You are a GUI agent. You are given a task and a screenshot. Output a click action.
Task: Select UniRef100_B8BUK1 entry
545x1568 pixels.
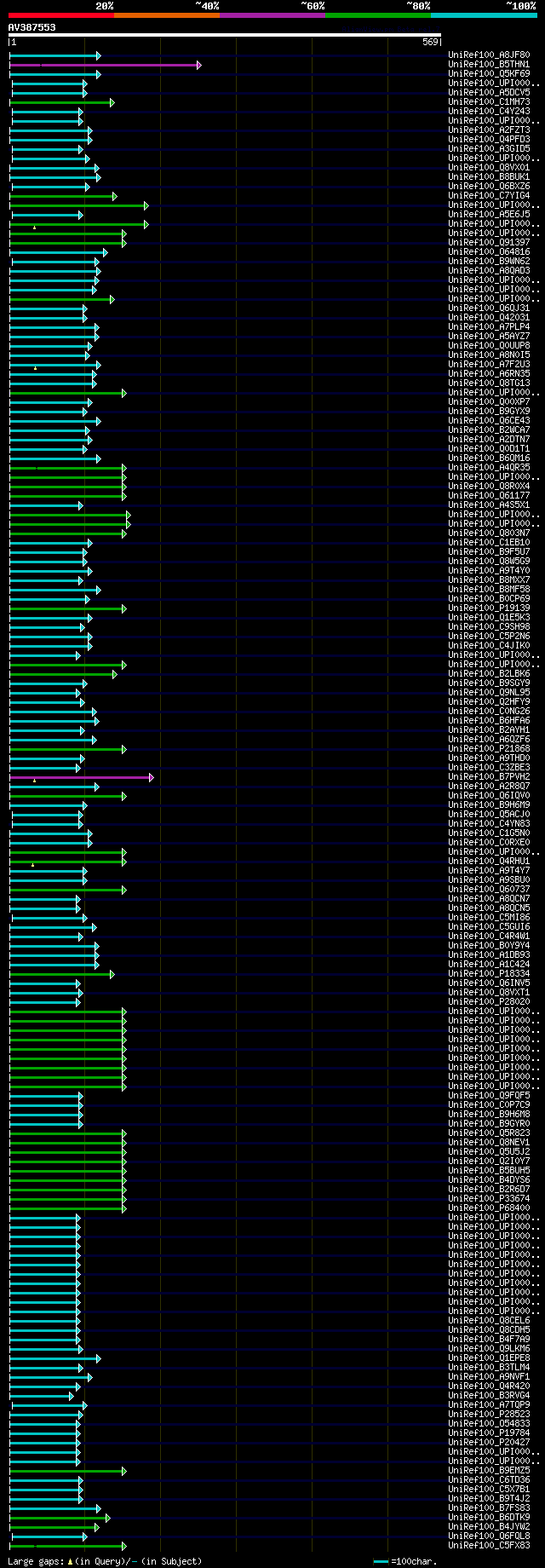click(489, 177)
